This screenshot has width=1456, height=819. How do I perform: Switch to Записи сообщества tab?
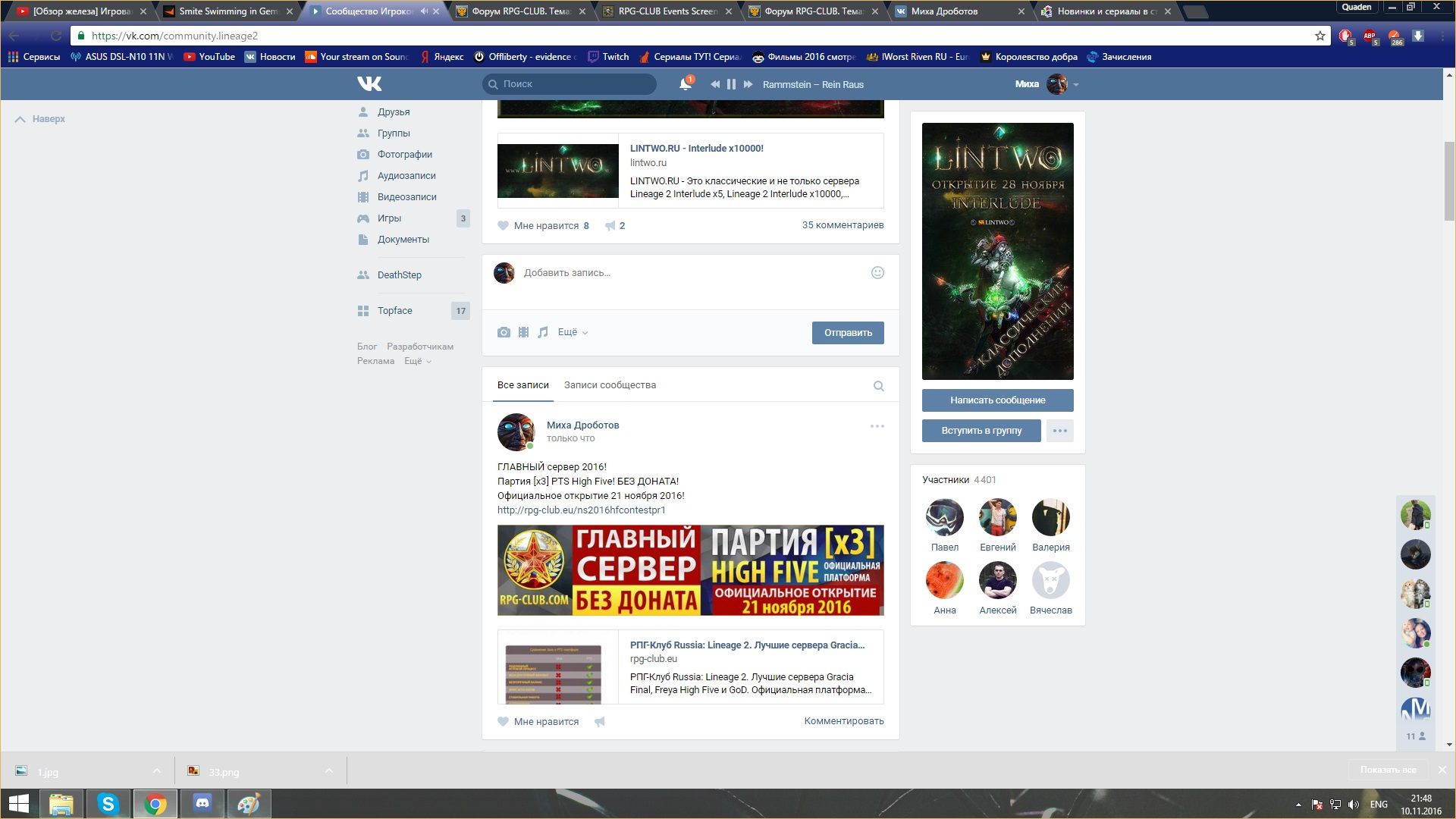[x=610, y=385]
